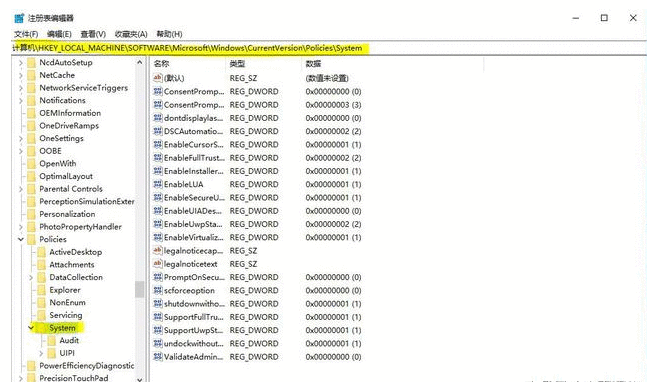647x382 pixels.
Task: Select the PromptOnSecu... value name
Action: (x=194, y=277)
